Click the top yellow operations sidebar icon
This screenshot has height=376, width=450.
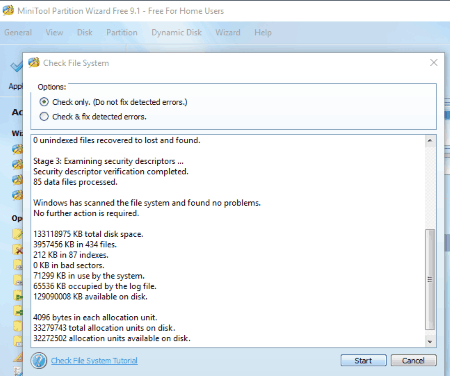coord(18,234)
